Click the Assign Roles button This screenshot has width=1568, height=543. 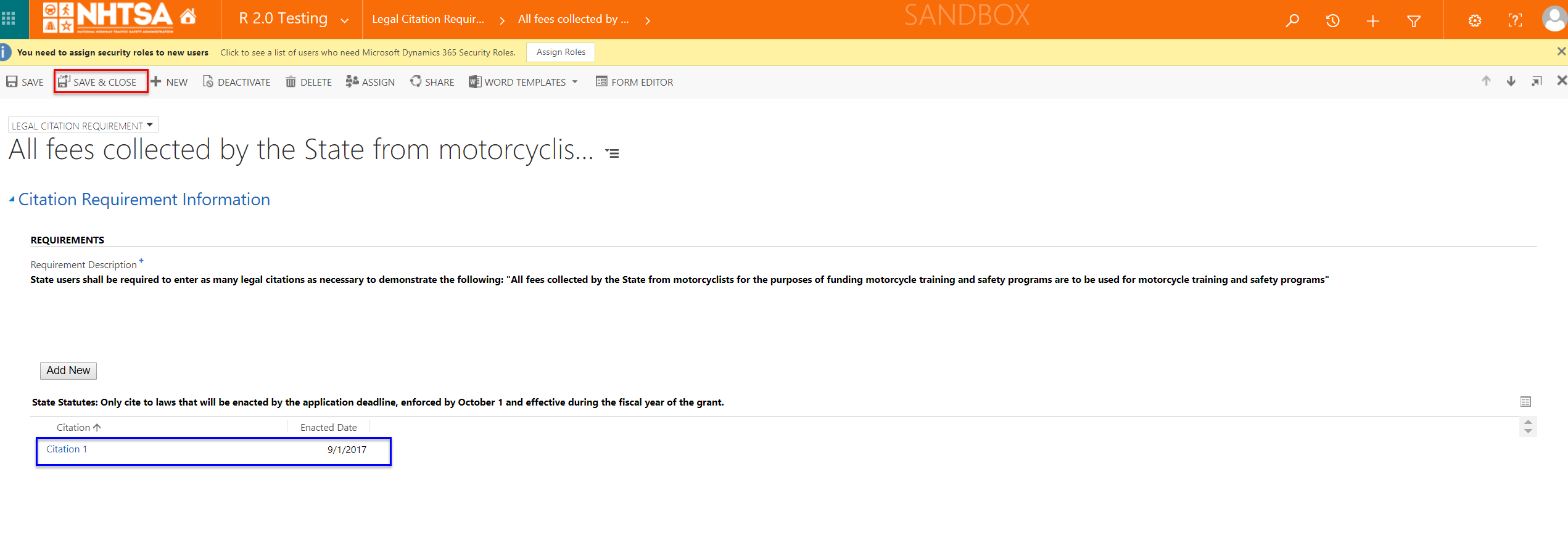(x=561, y=52)
